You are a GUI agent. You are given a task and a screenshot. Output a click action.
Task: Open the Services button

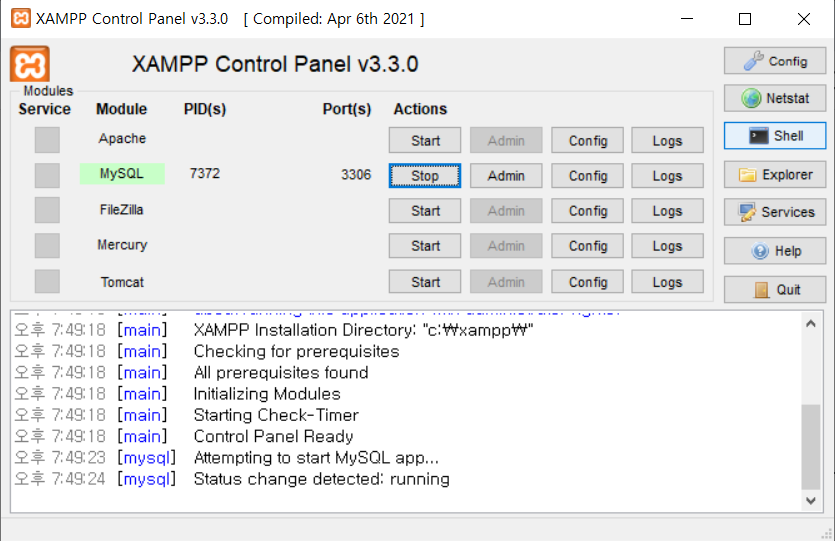click(x=775, y=212)
